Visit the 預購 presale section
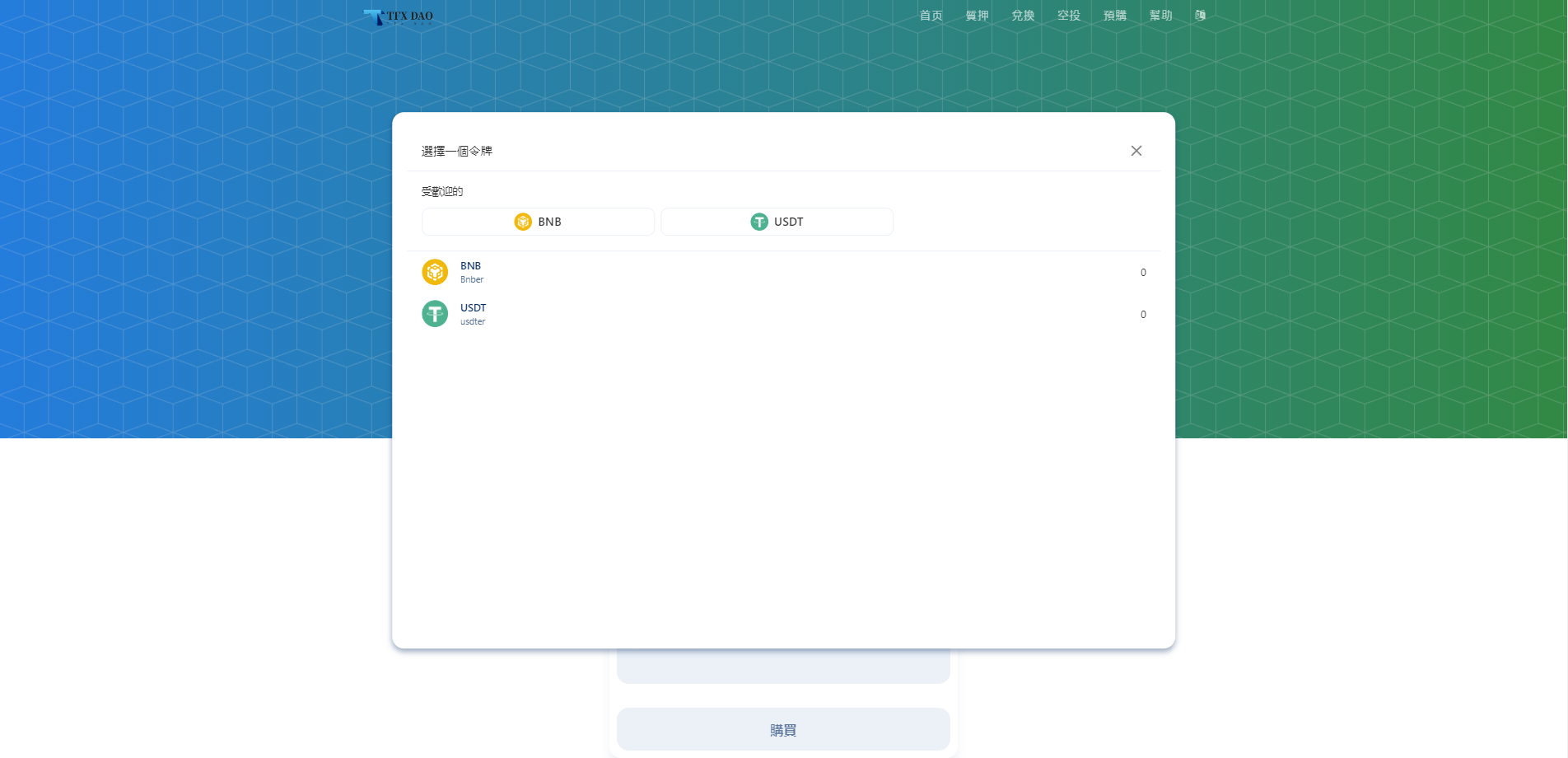The image size is (1568, 758). (1114, 14)
